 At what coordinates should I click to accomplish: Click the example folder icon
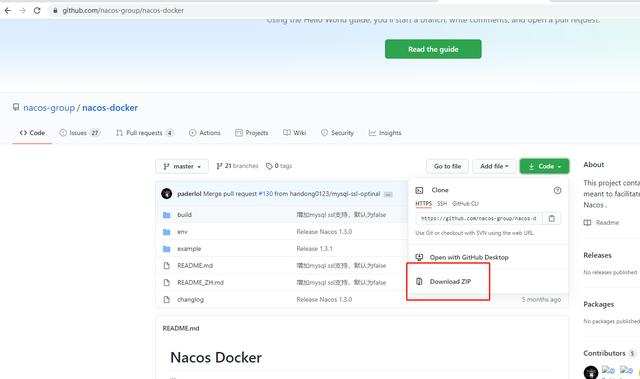pos(167,249)
